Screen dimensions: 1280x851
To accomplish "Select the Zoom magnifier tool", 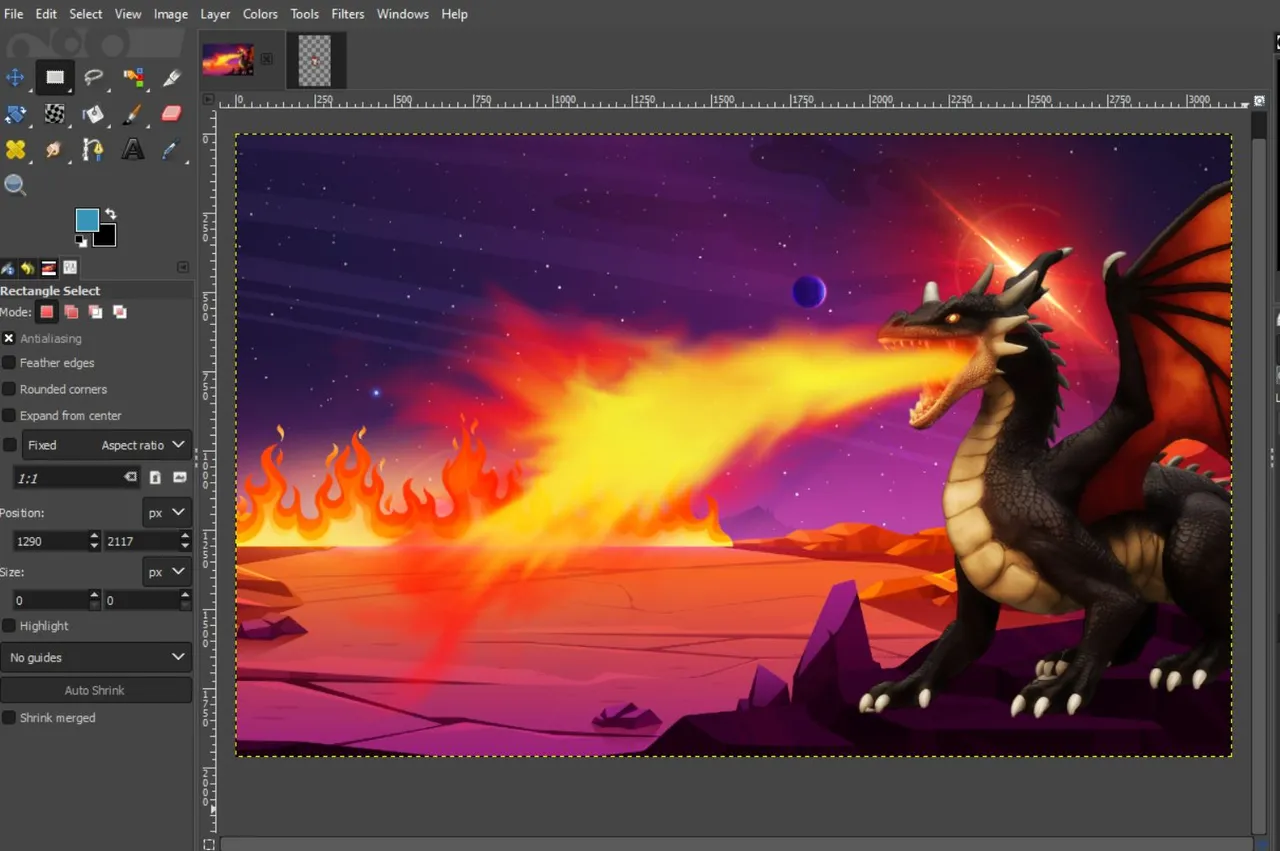I will pos(15,185).
